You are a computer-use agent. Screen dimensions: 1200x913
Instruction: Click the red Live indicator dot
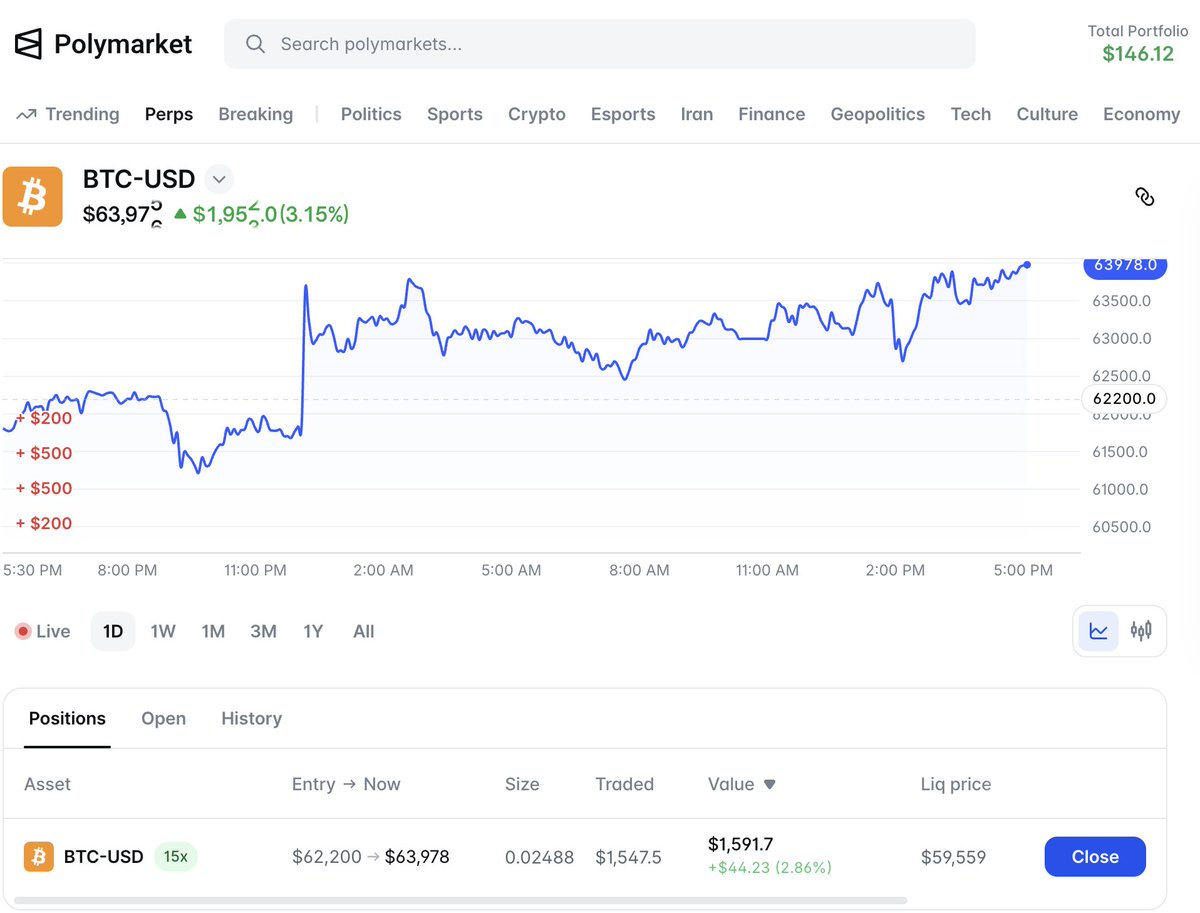(x=23, y=631)
